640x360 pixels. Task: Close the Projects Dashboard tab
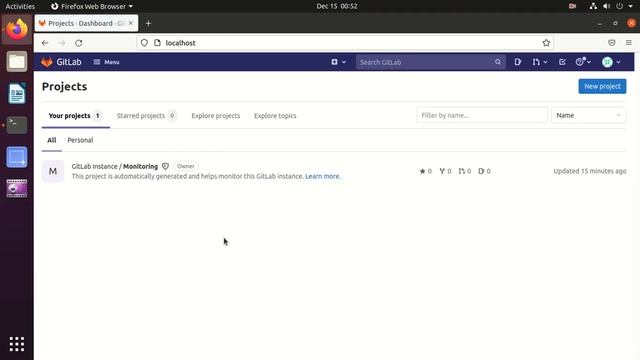click(x=131, y=23)
